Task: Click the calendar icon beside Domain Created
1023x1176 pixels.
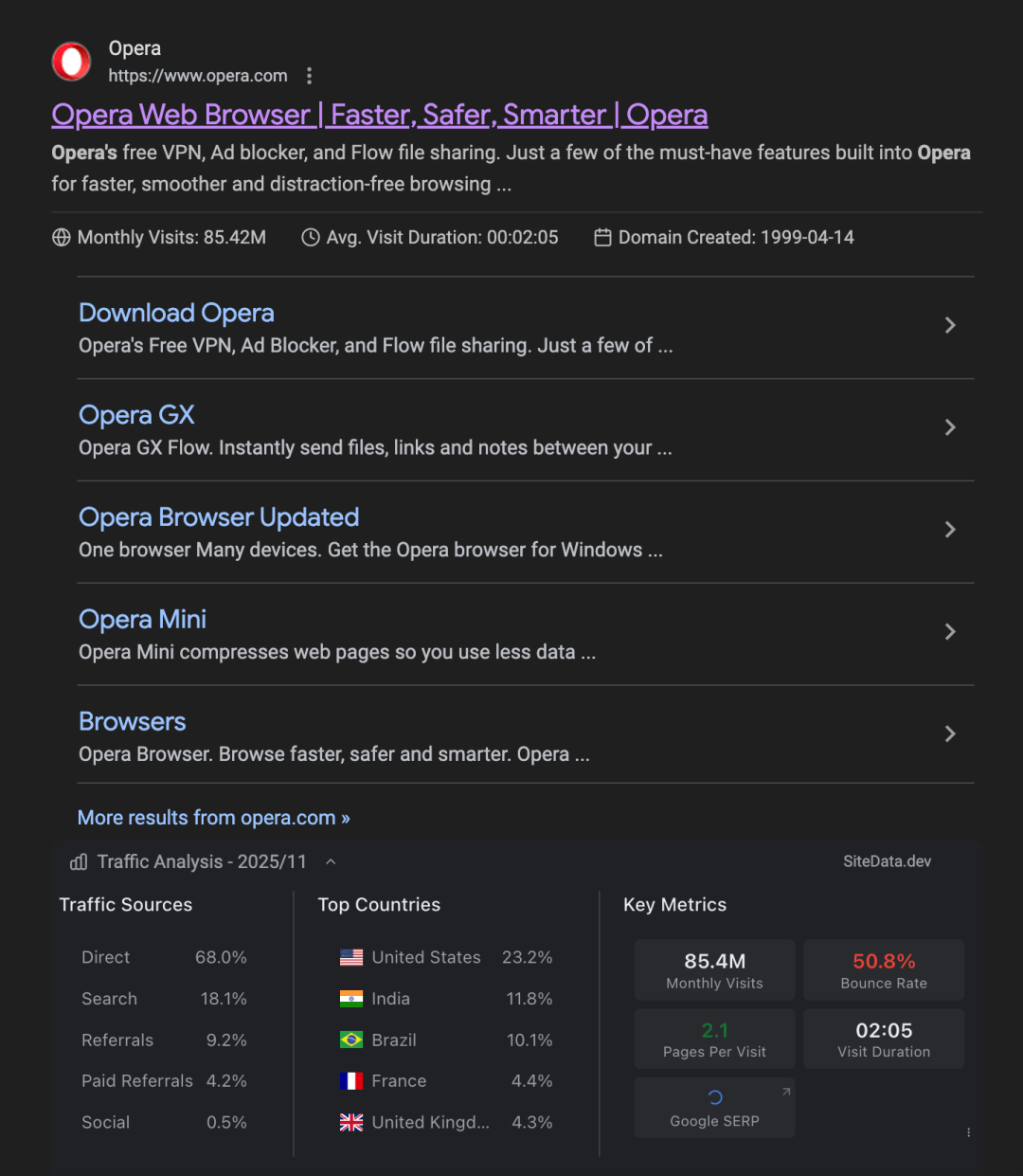Action: [x=602, y=238]
